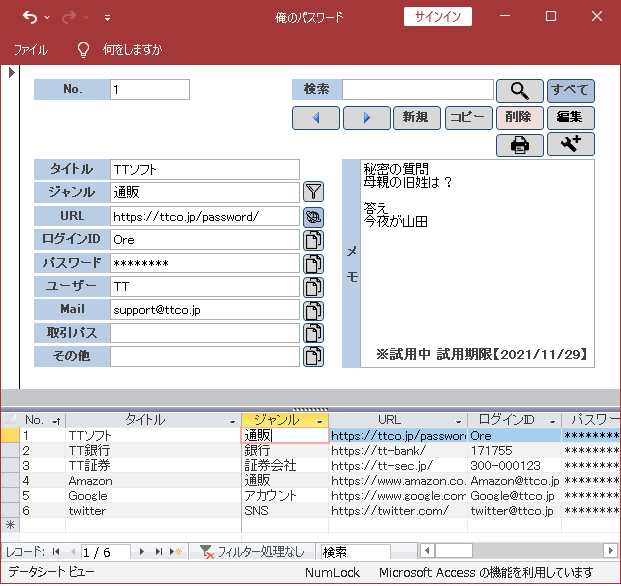The height and width of the screenshot is (586, 621).
Task: Click the record number box 1 / 6
Action: (105, 552)
